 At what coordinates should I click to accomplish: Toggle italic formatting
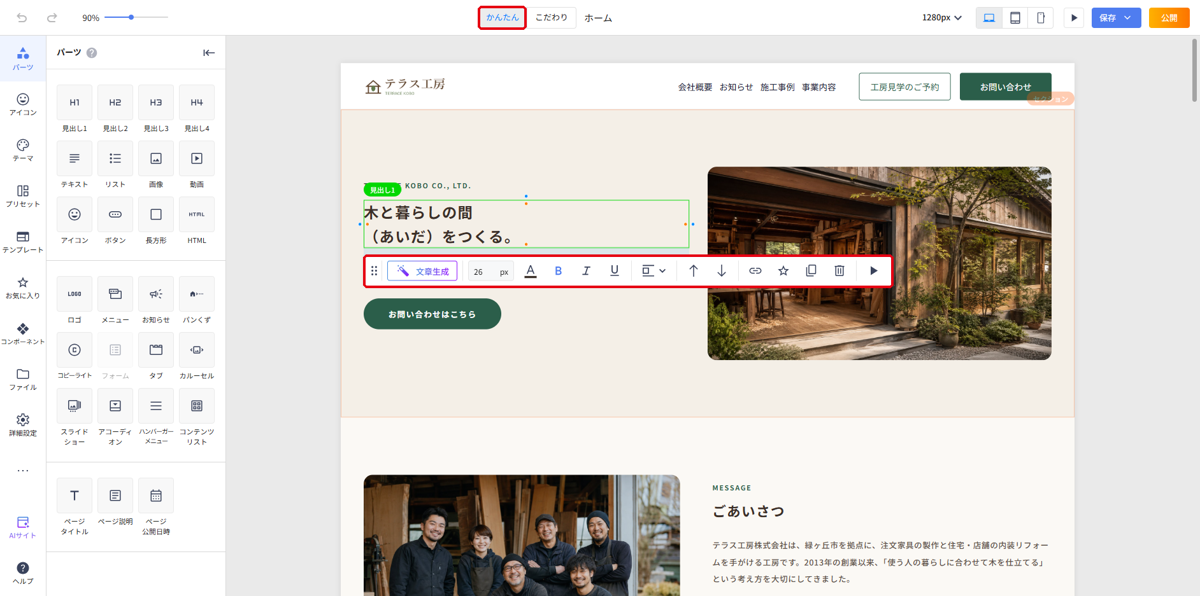point(586,271)
